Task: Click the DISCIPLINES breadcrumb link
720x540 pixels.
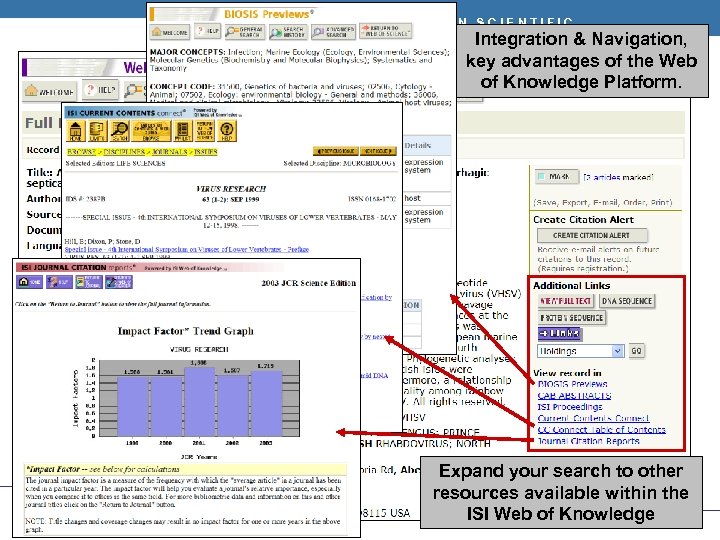Action: pos(124,152)
